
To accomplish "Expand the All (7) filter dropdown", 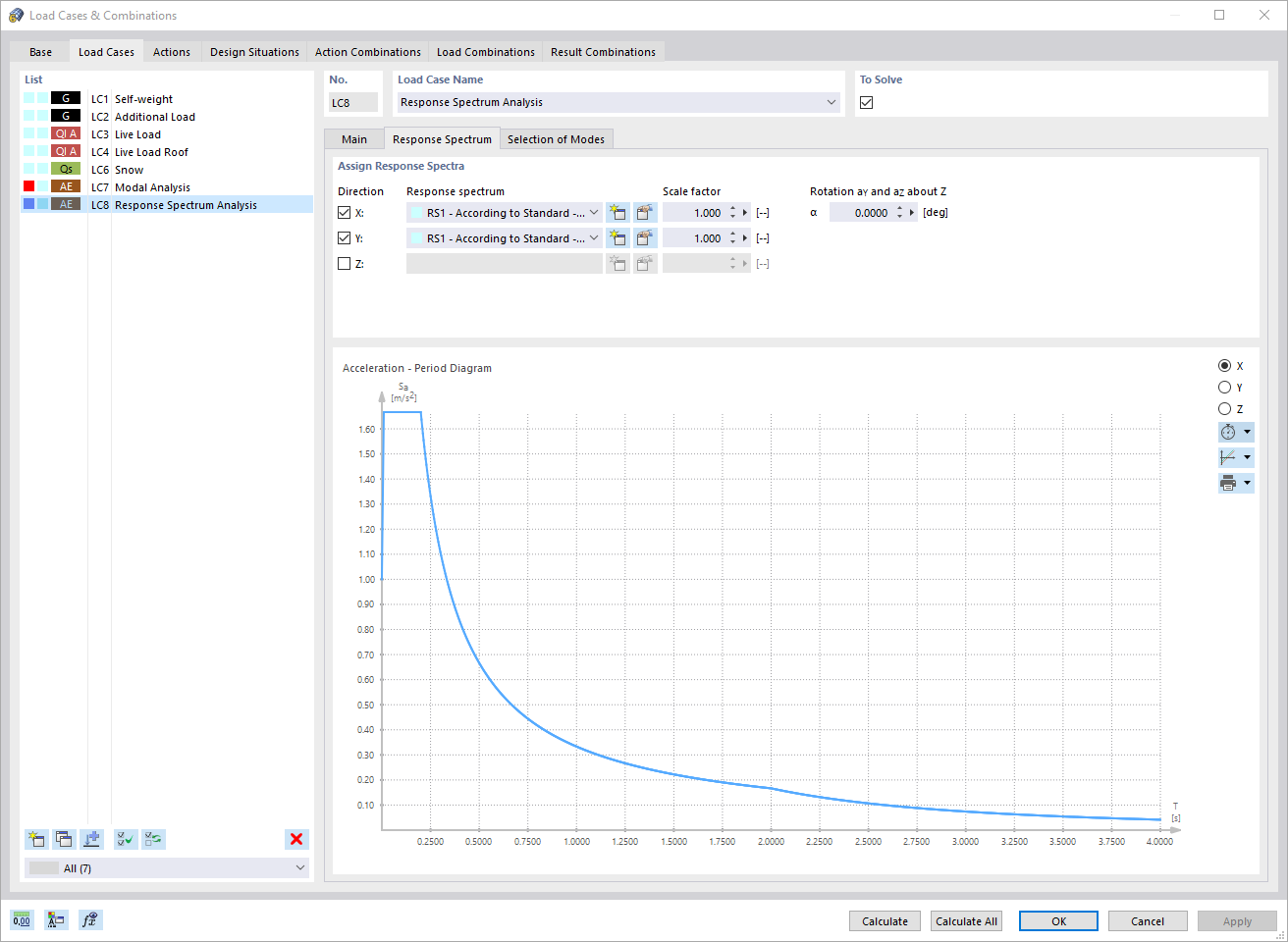I will click(299, 867).
